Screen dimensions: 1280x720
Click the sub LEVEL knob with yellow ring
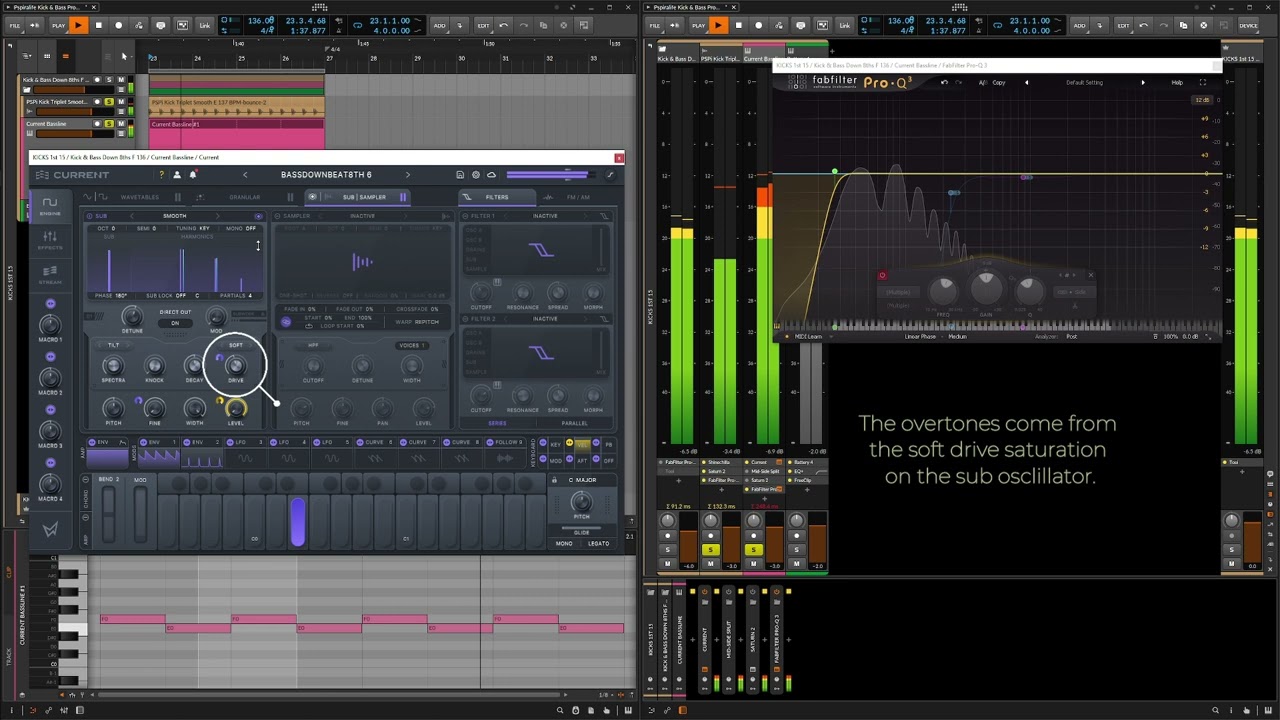pos(236,407)
